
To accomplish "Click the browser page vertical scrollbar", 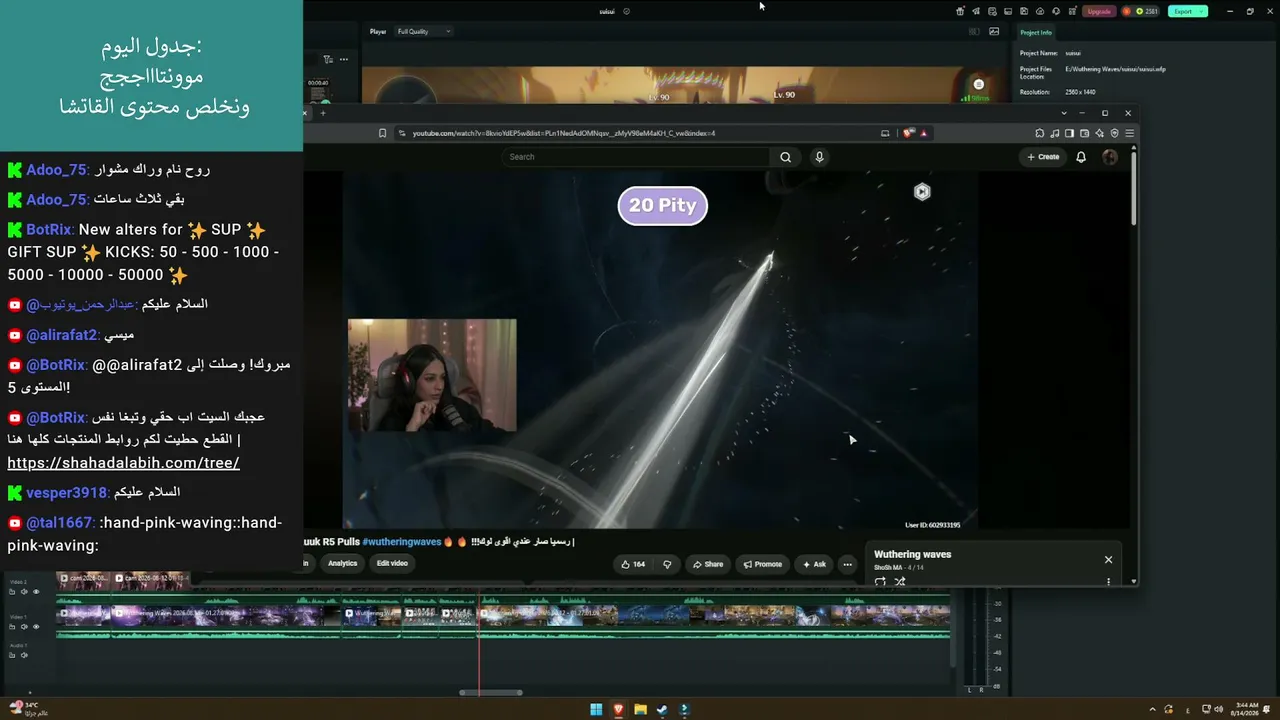I will pos(1133,187).
